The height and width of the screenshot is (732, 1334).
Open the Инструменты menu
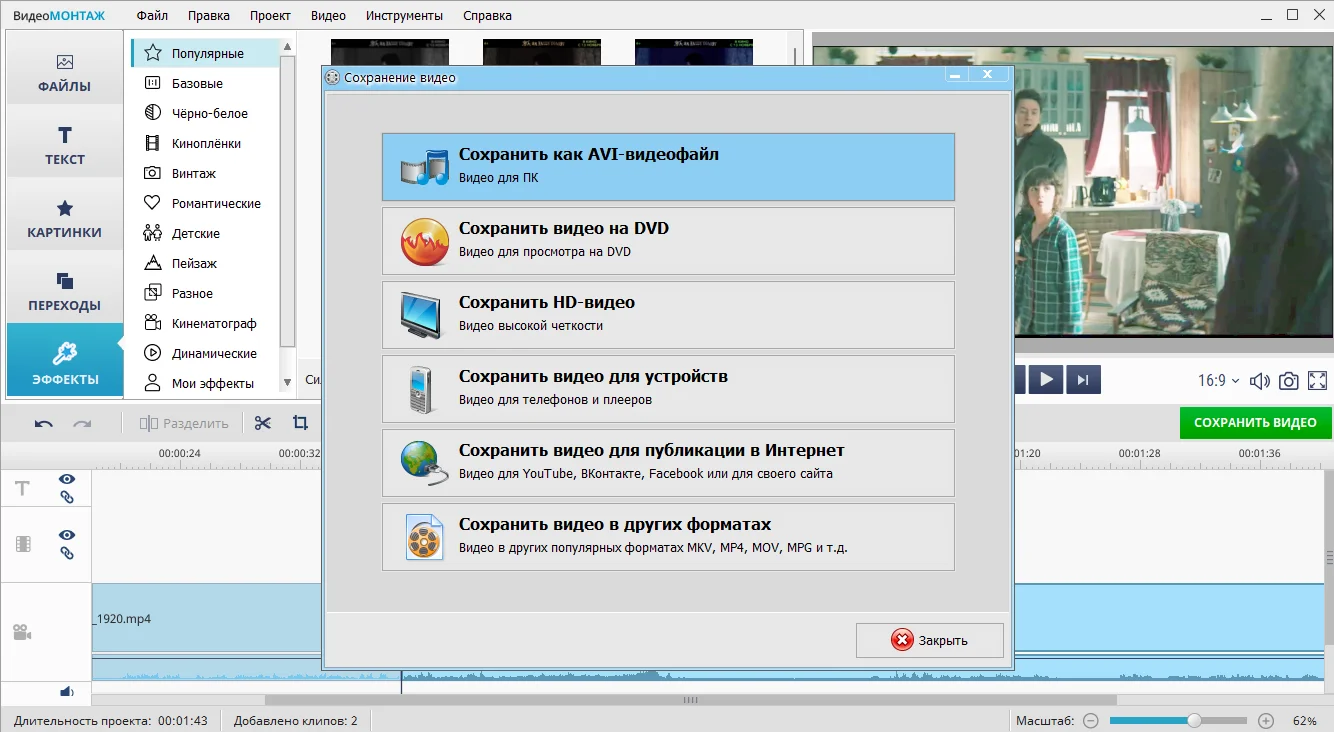[404, 15]
